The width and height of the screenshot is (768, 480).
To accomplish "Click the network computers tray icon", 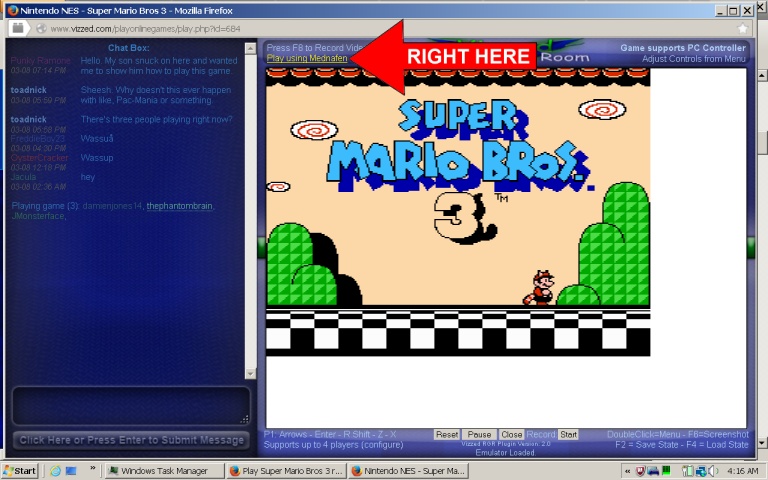I will pyautogui.click(x=653, y=471).
